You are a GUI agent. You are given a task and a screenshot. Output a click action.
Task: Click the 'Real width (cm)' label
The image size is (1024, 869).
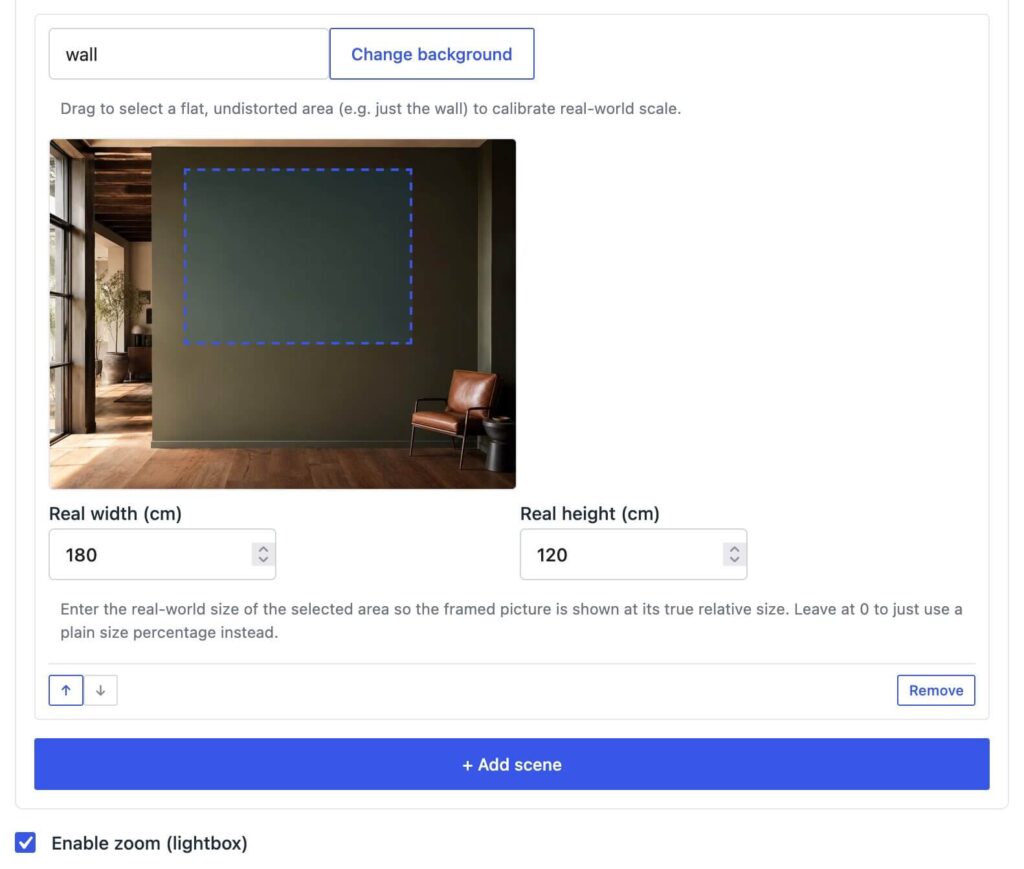pos(116,514)
